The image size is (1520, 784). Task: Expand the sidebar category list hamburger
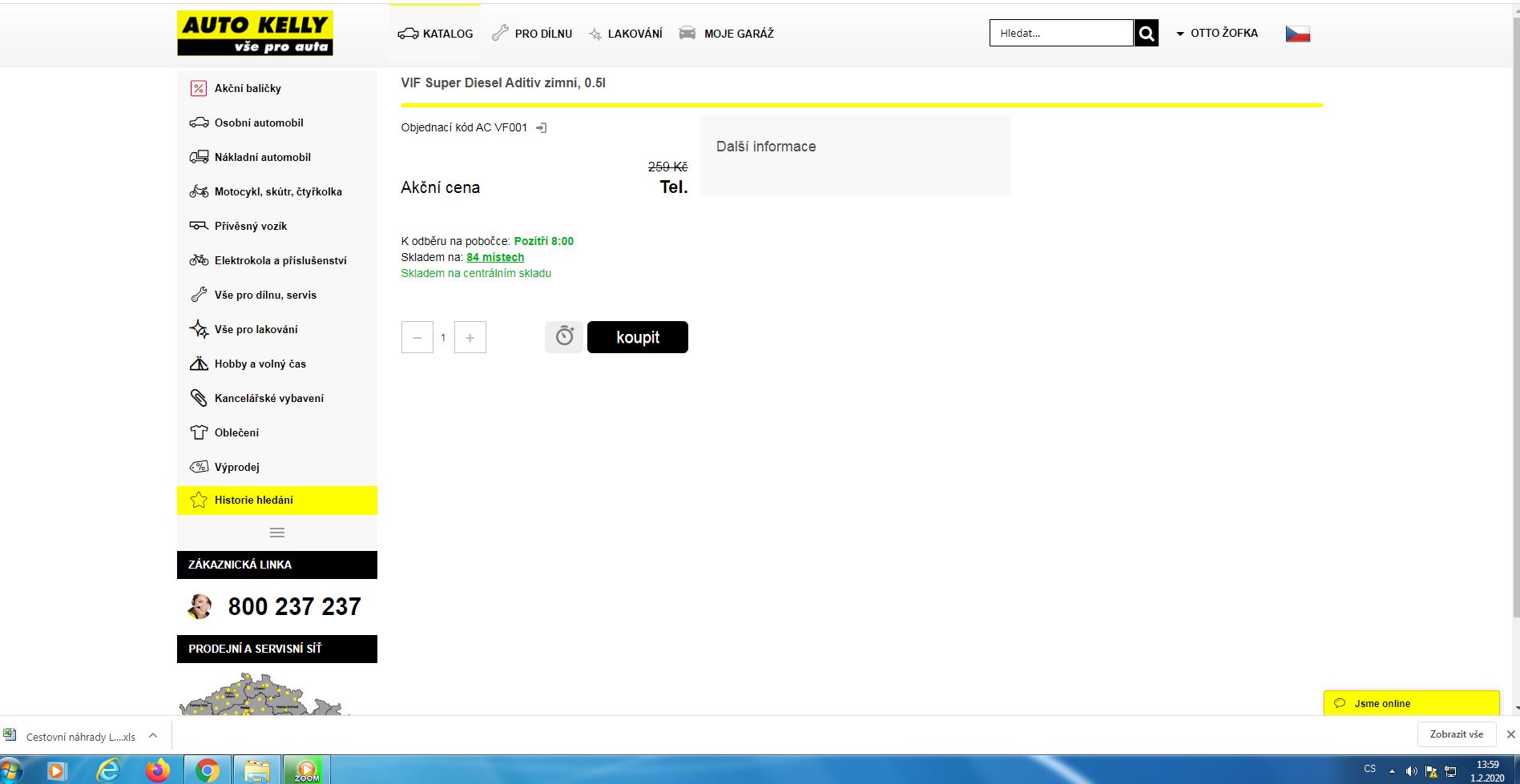click(277, 533)
